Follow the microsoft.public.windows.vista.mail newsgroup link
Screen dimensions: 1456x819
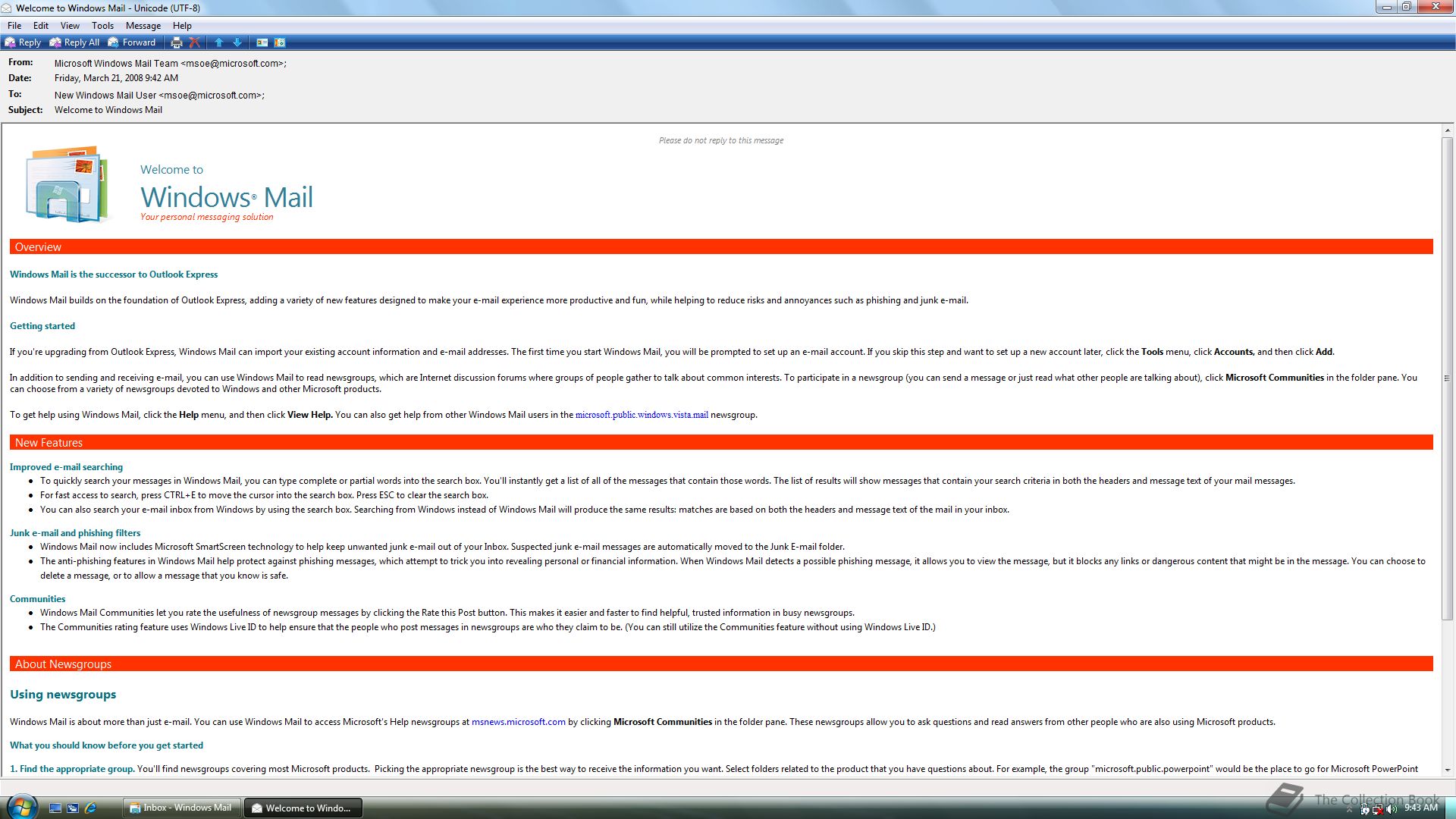(x=642, y=415)
